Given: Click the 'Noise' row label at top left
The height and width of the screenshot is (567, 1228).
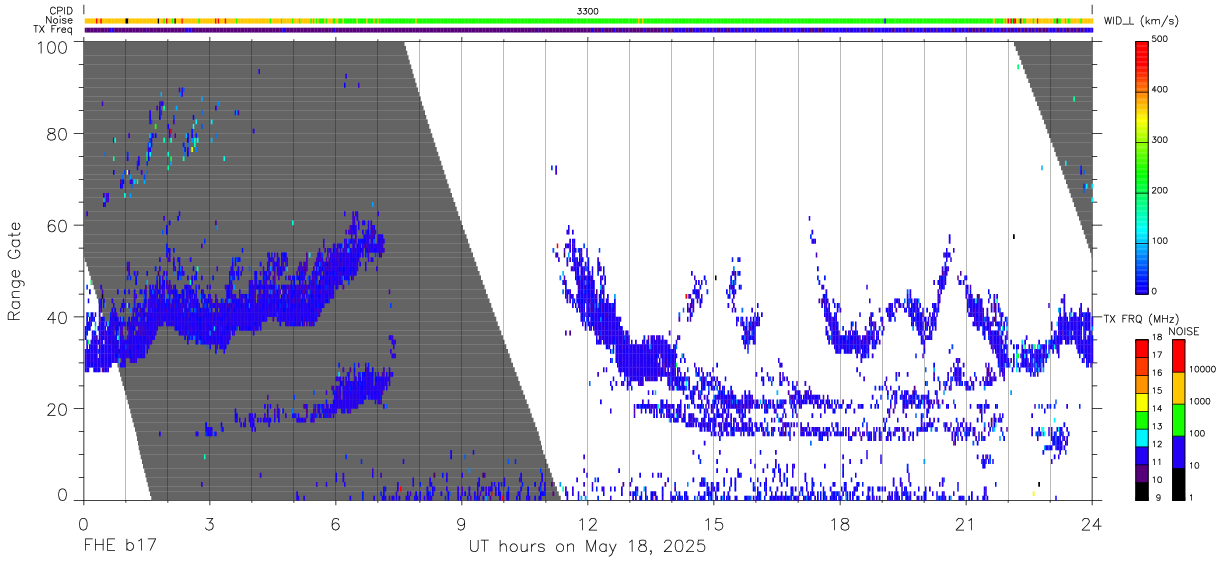Looking at the screenshot, I should coord(59,20).
